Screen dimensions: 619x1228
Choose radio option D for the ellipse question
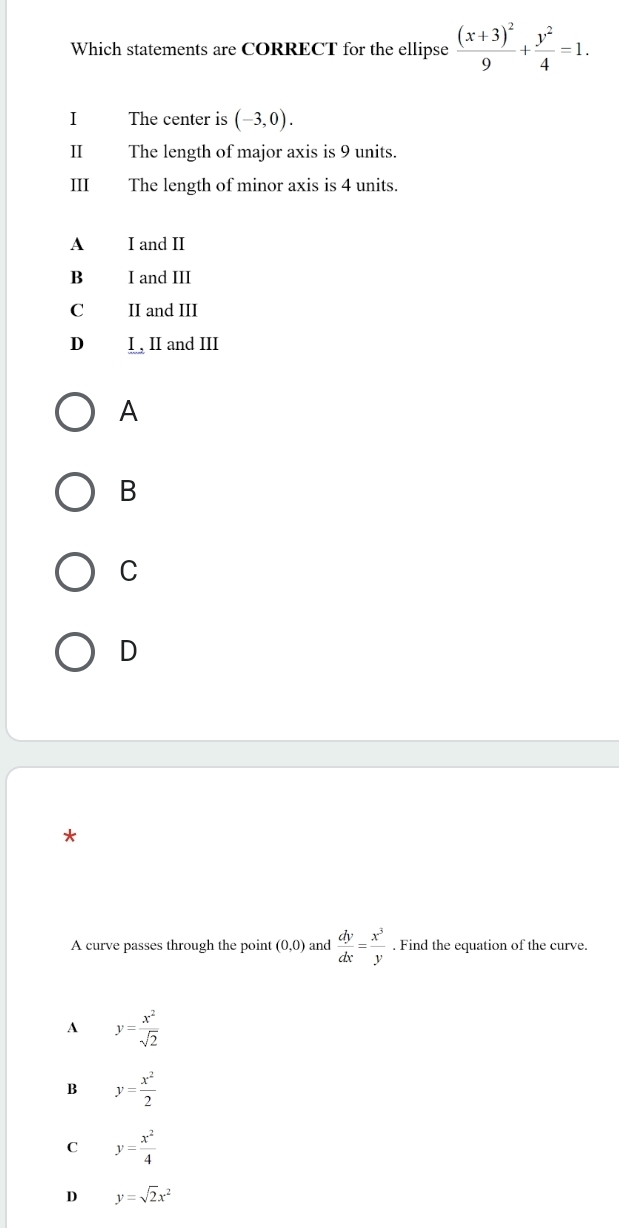(x=76, y=651)
